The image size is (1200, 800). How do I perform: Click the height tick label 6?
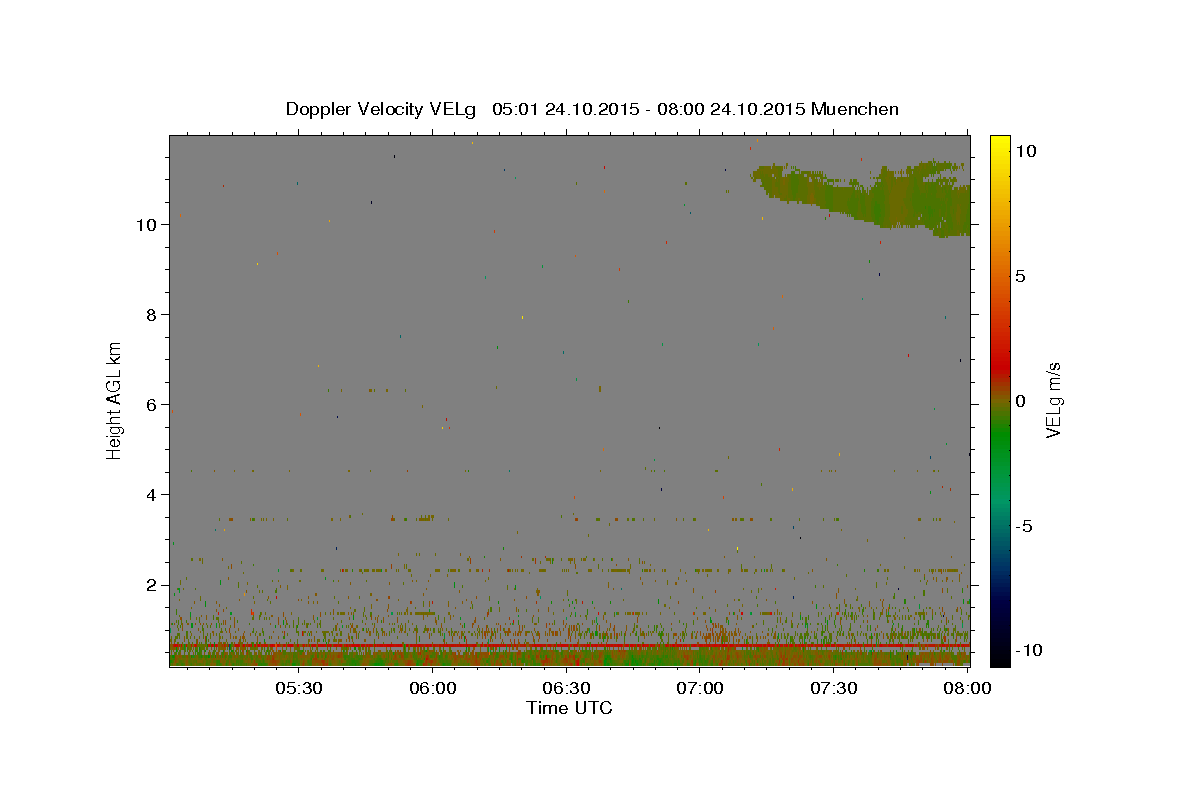click(x=152, y=405)
